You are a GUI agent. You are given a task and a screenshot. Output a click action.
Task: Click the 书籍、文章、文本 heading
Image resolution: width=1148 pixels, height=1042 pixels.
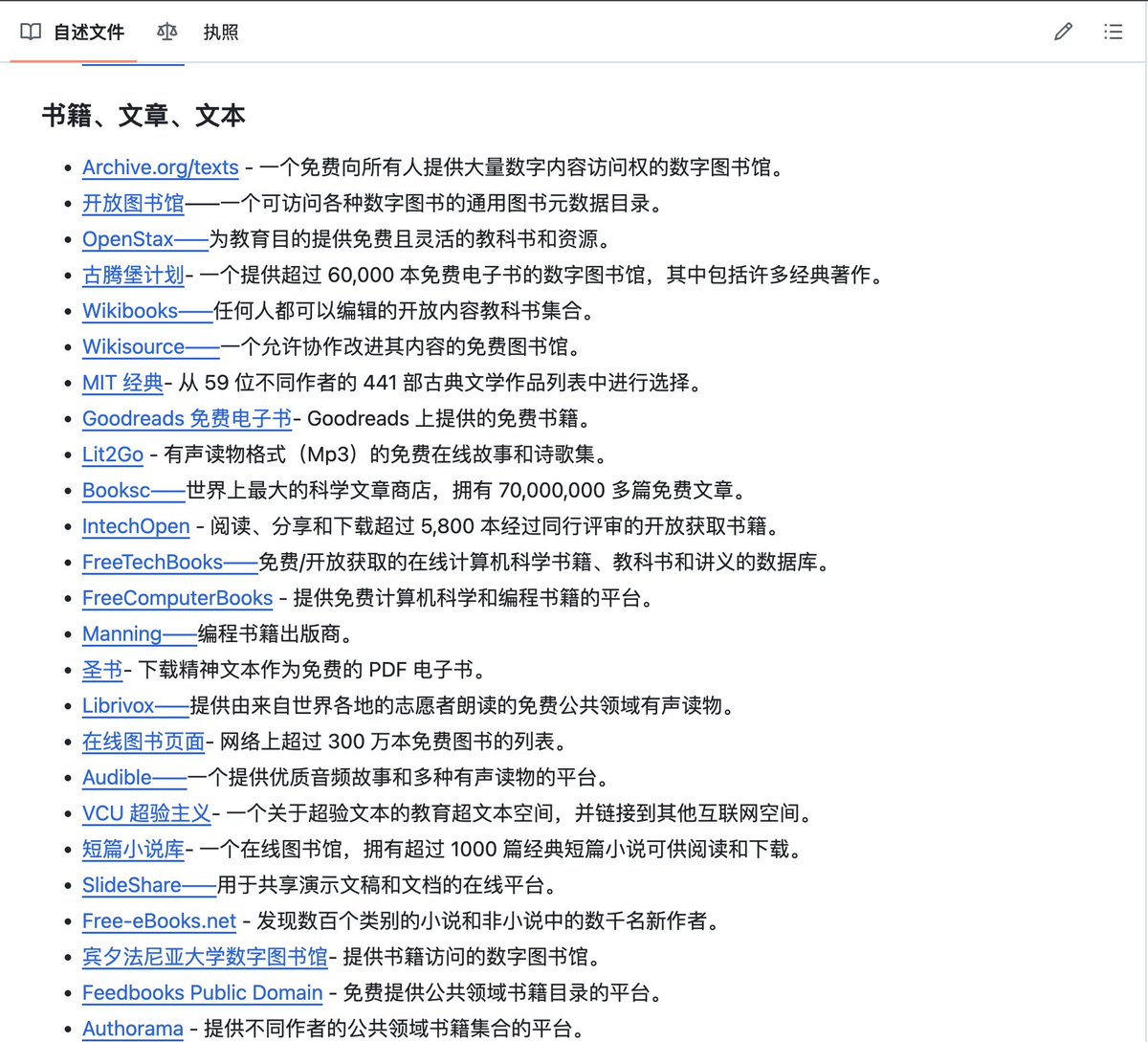[x=143, y=116]
